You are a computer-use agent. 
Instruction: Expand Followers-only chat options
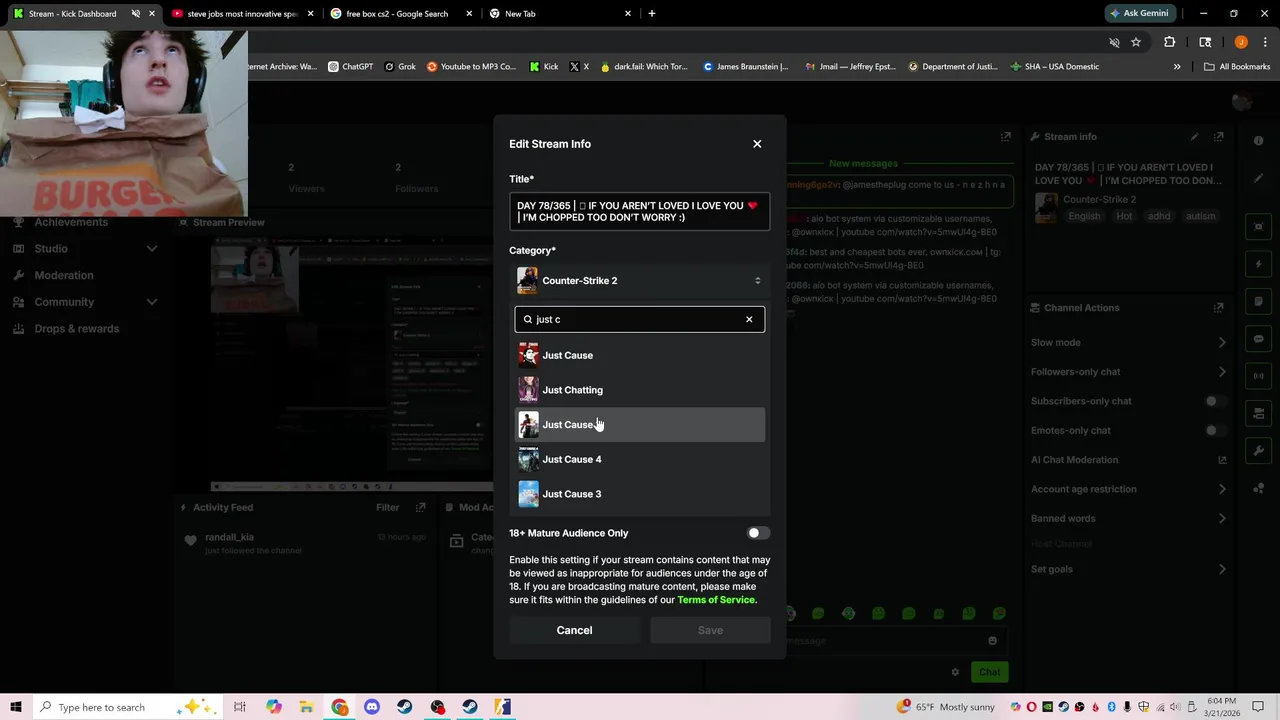click(1222, 372)
